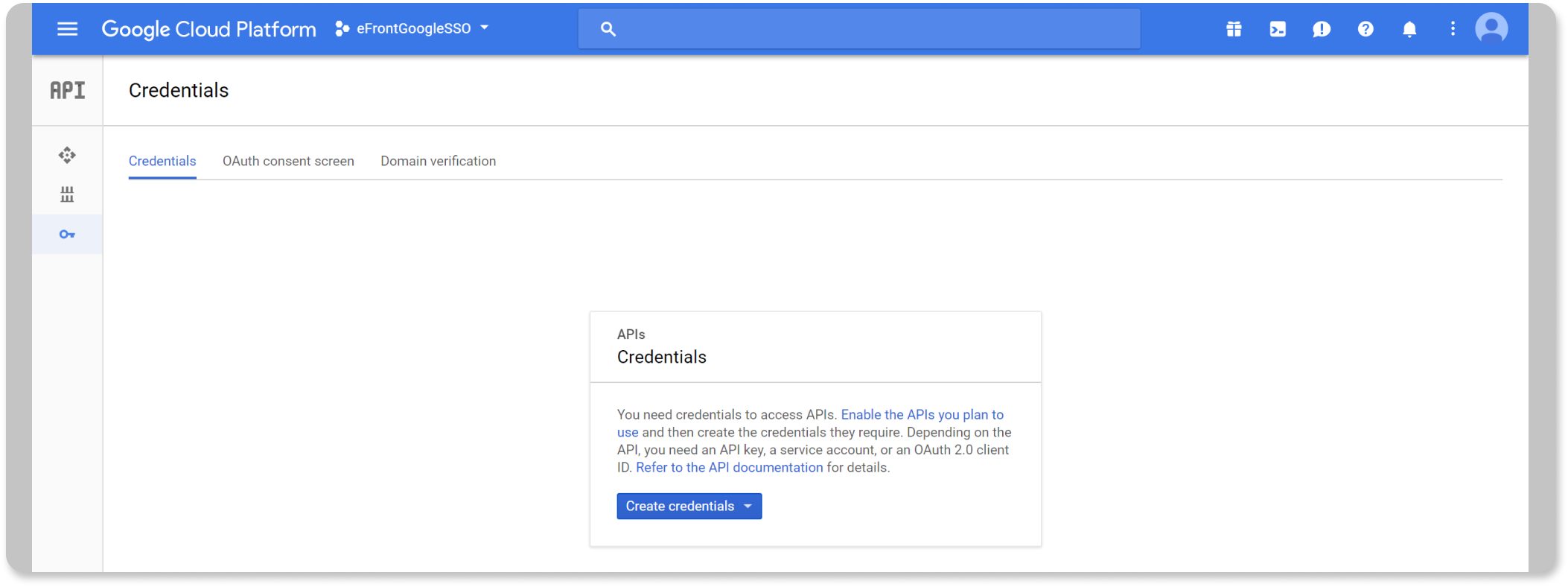The width and height of the screenshot is (1568, 587).
Task: Click the help question mark icon
Action: pos(1365,29)
